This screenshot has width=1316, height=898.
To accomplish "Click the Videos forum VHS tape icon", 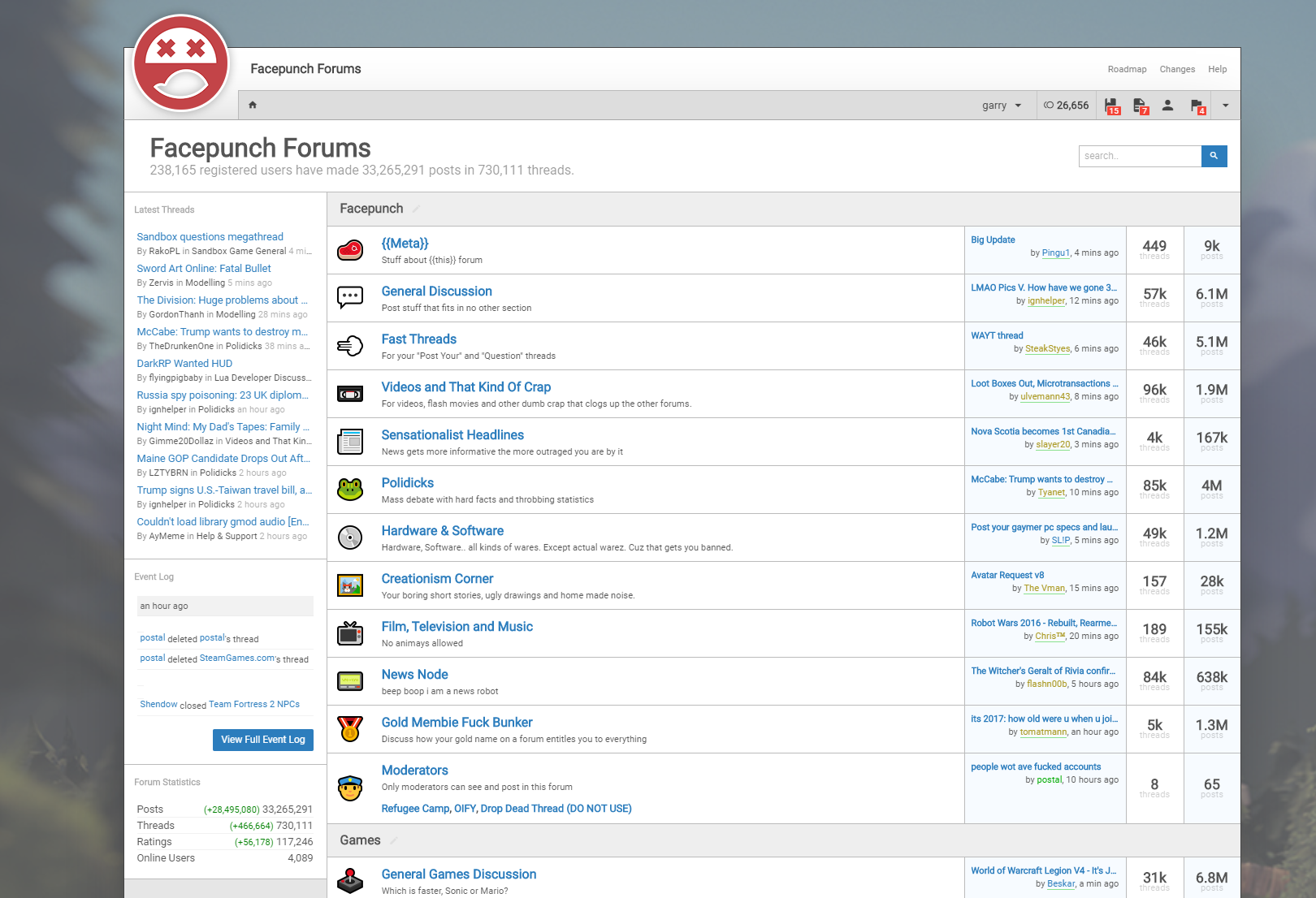I will (350, 394).
